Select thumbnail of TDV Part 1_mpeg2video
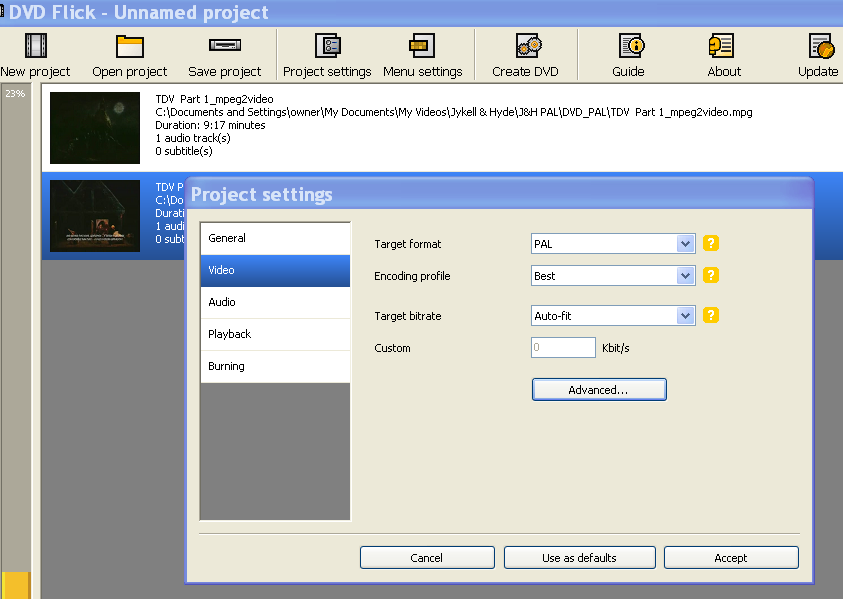843x599 pixels. coord(95,127)
